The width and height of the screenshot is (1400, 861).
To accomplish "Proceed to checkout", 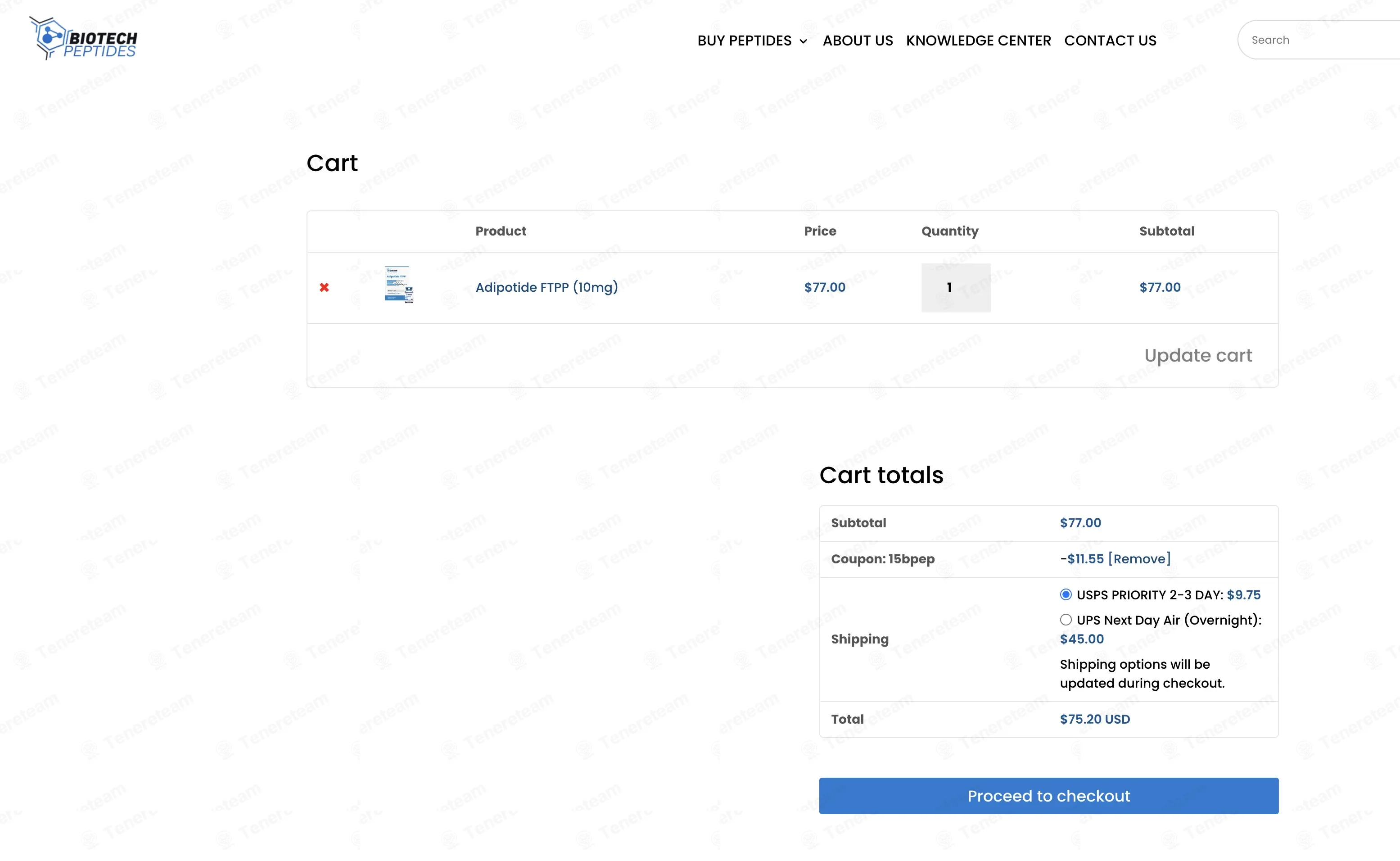I will pyautogui.click(x=1048, y=796).
